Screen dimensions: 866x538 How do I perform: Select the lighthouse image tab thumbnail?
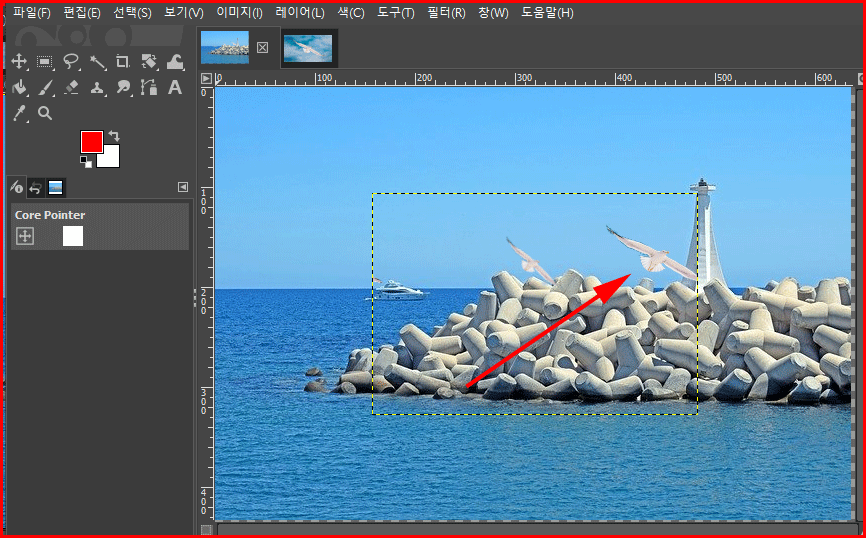pos(225,47)
